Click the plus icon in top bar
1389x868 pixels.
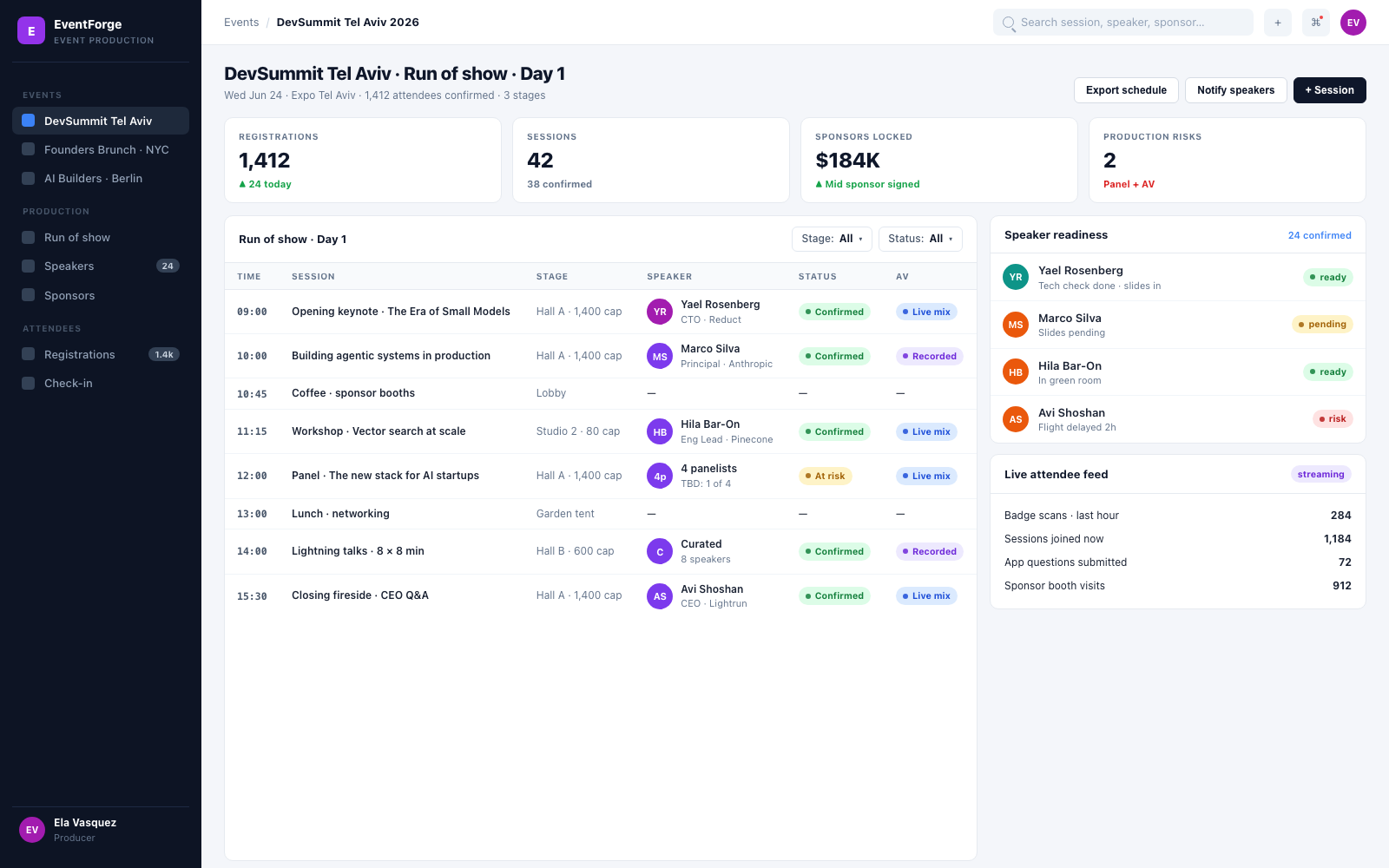point(1278,23)
